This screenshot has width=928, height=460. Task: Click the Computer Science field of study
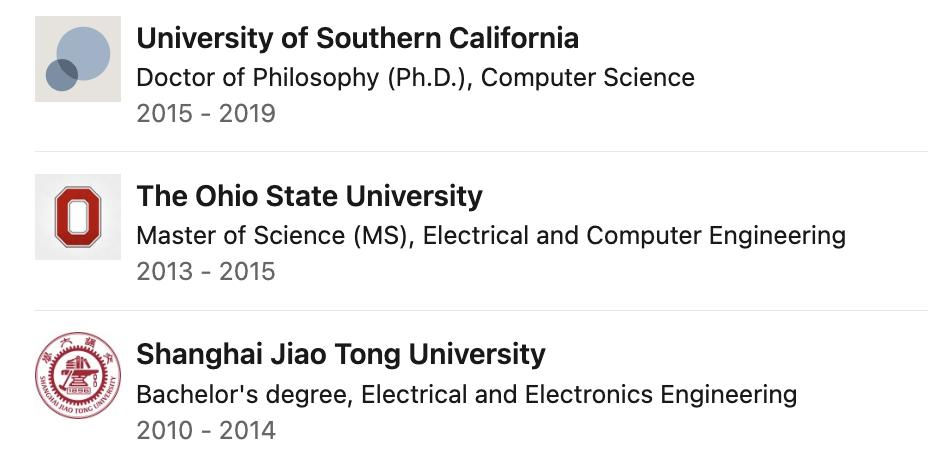coord(588,78)
